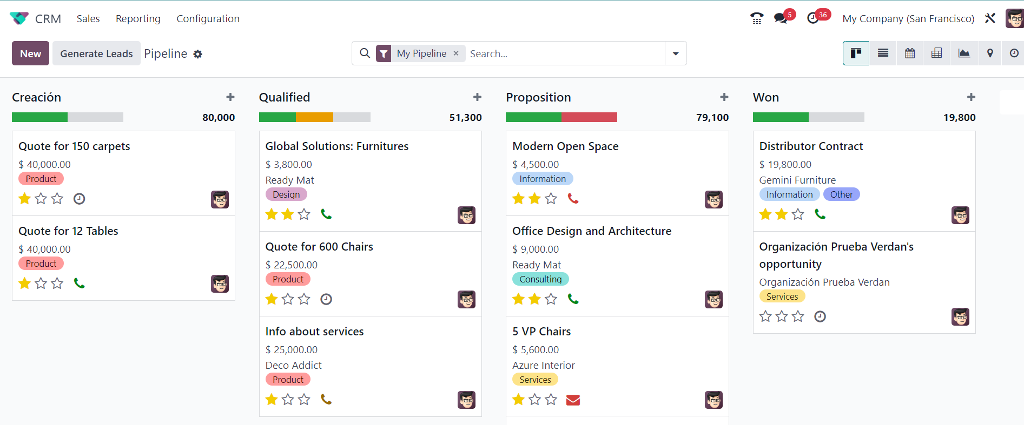Screen dimensions: 1024x425
Task: Set first star on Organización Prueba Verdan's opportunity
Action: pos(765,317)
